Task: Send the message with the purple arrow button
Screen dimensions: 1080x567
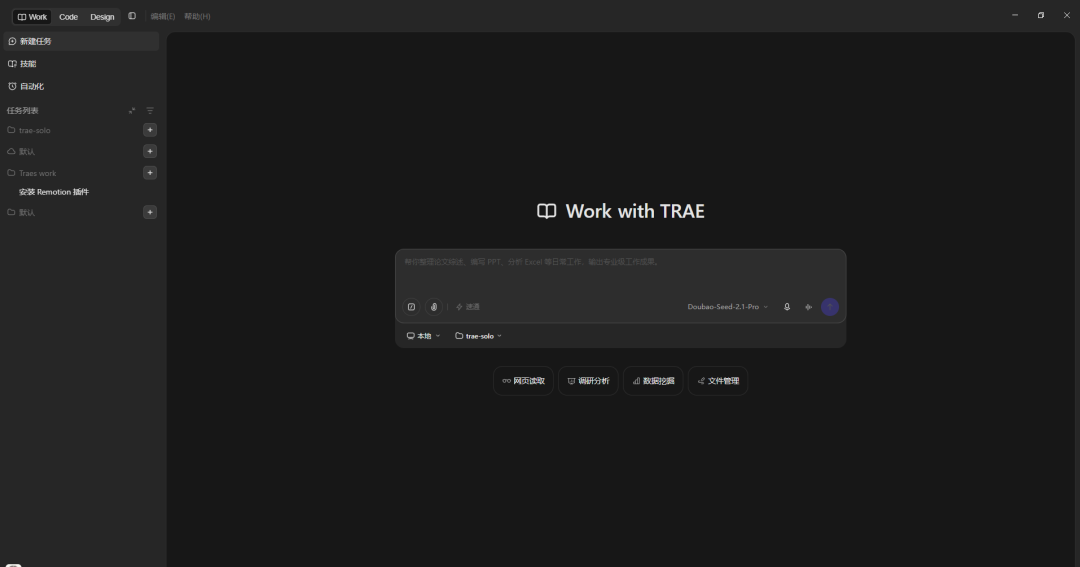Action: pos(830,307)
